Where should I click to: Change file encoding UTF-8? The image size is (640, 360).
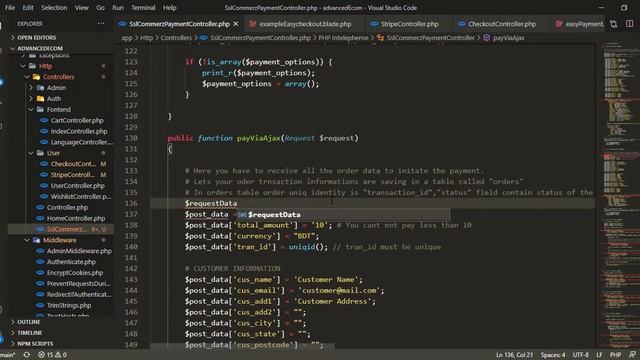pyautogui.click(x=580, y=355)
